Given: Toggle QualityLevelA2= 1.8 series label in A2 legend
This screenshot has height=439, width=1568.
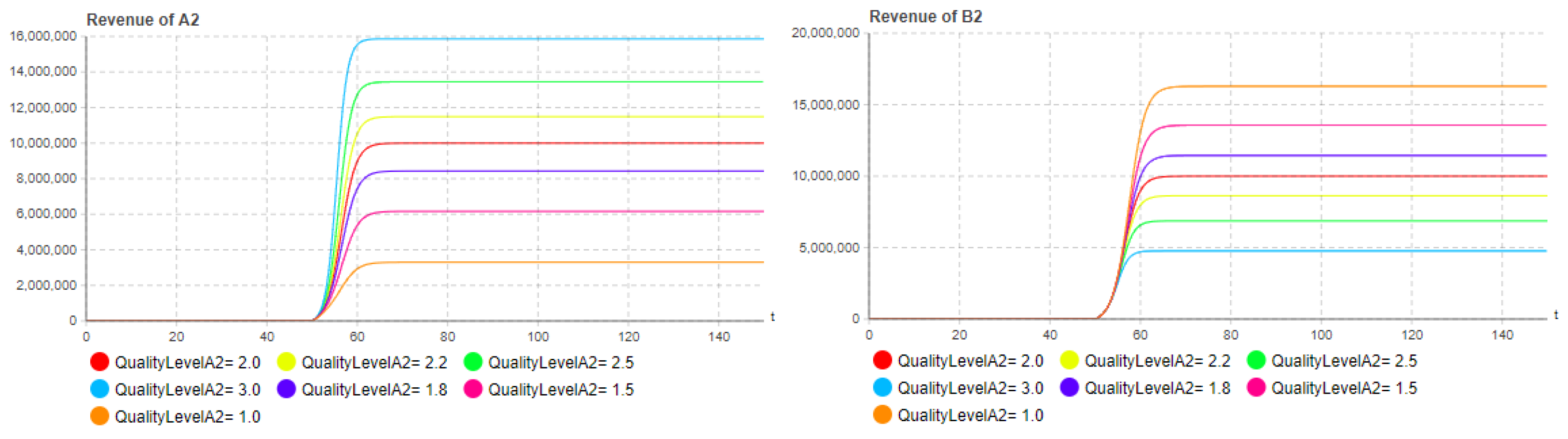Looking at the screenshot, I should (374, 390).
